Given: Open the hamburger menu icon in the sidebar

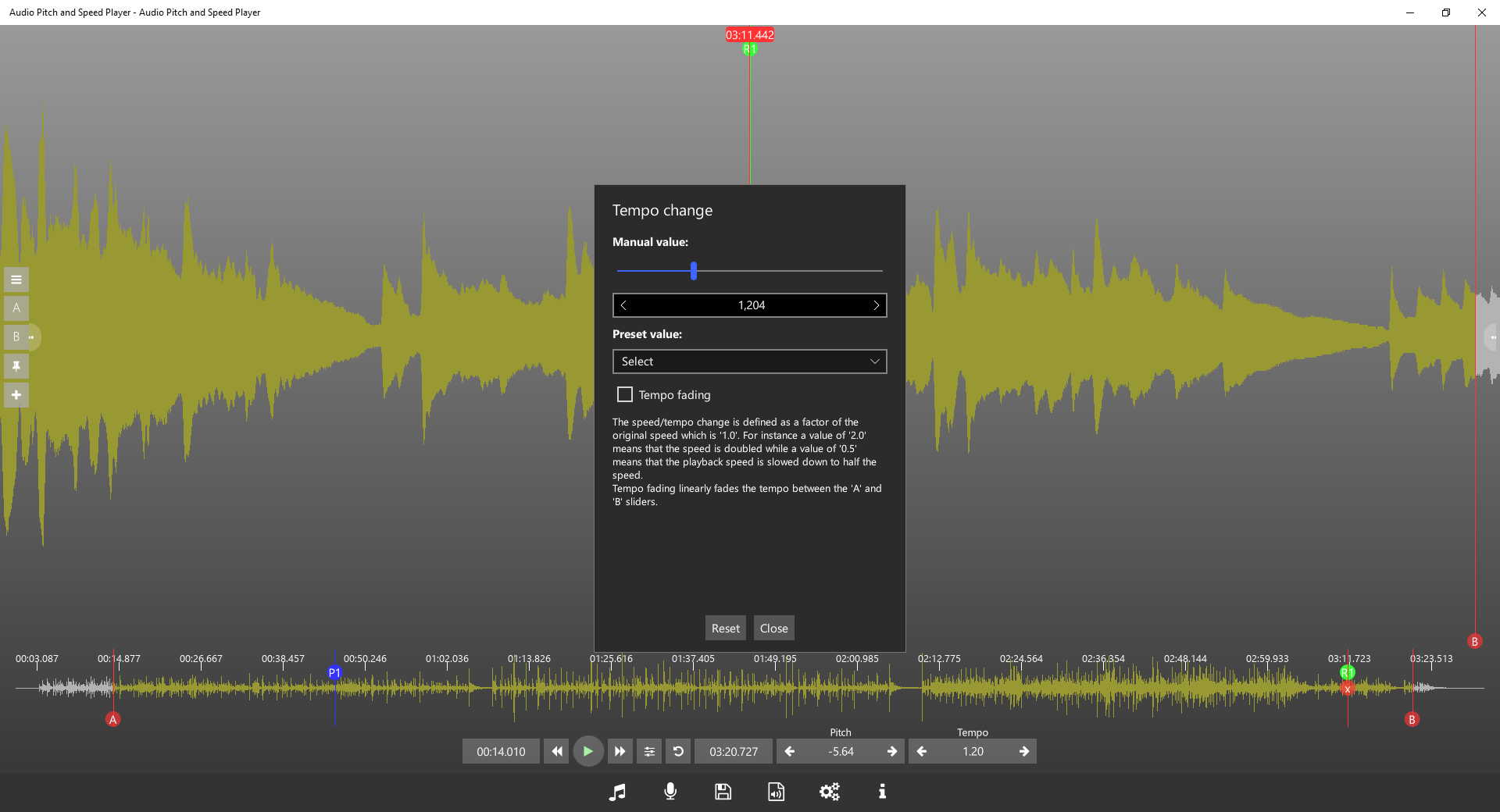Looking at the screenshot, I should [16, 279].
